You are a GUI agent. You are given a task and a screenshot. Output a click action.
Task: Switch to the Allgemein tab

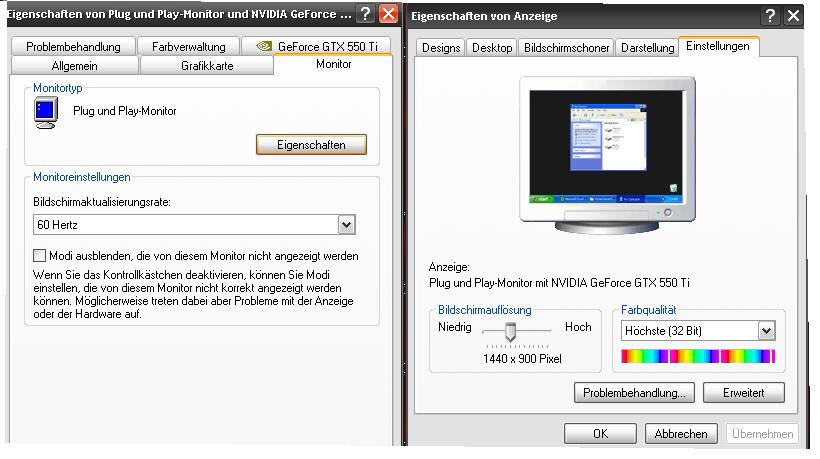coord(75,66)
